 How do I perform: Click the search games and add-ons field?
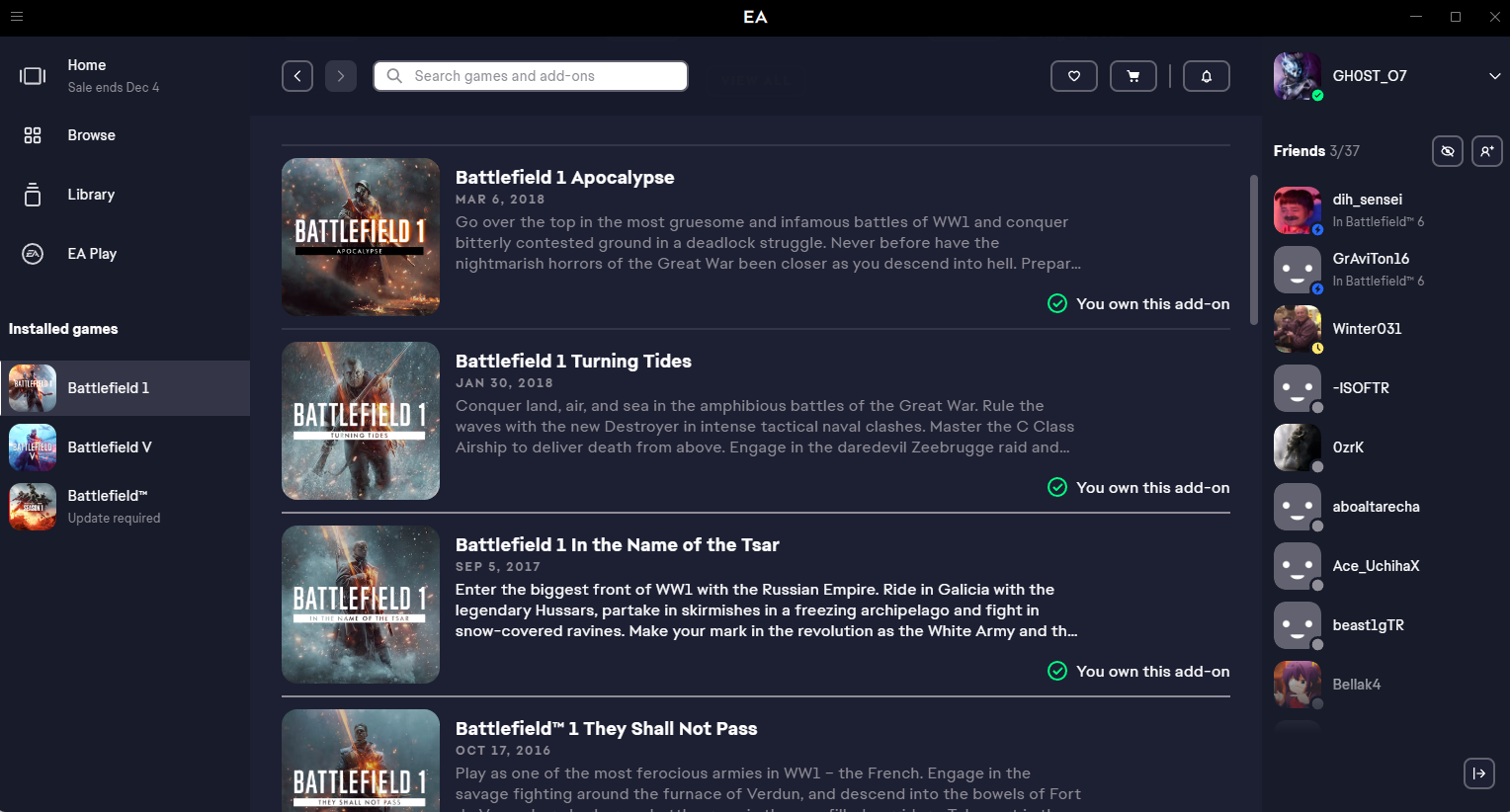point(531,76)
